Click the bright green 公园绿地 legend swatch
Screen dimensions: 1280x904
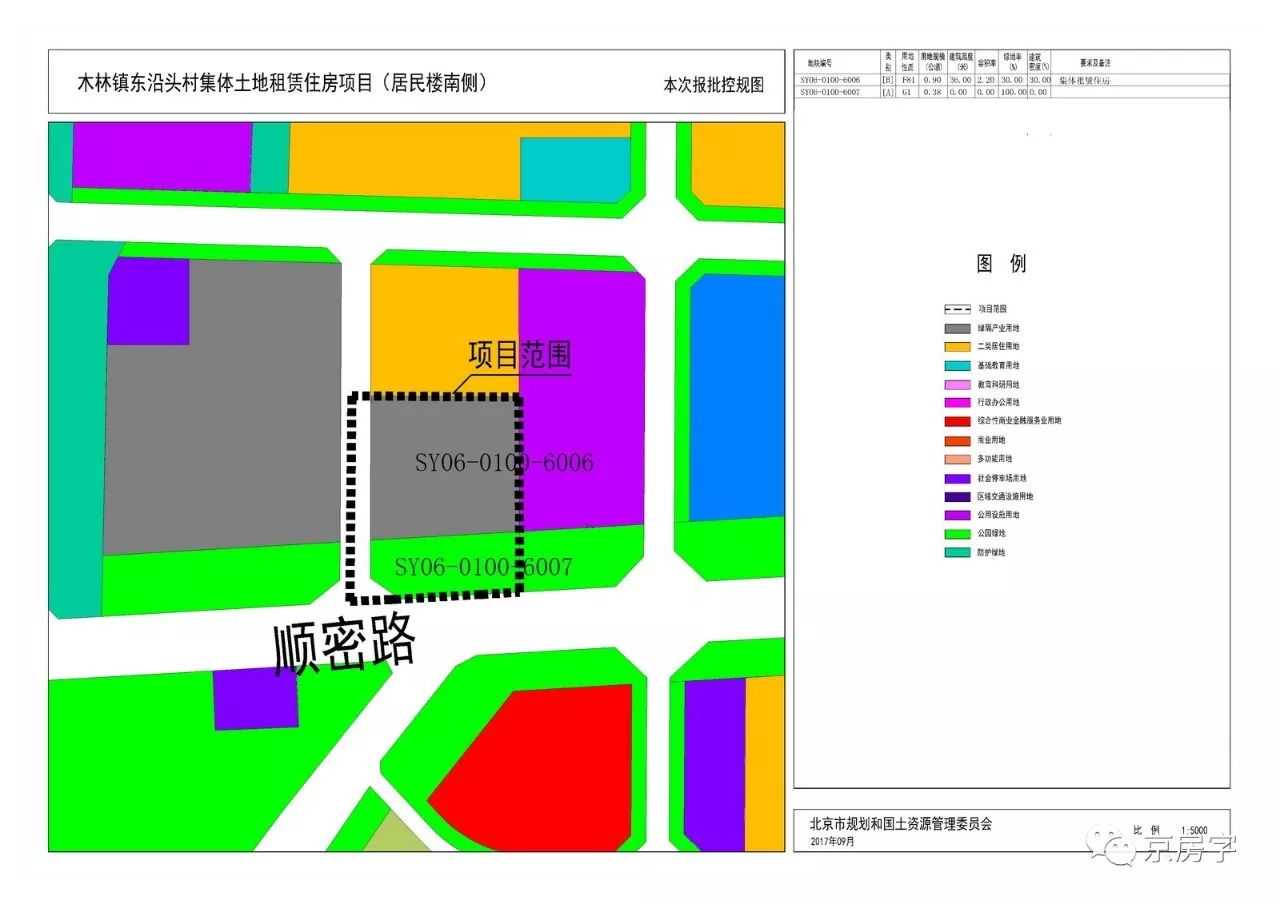957,534
